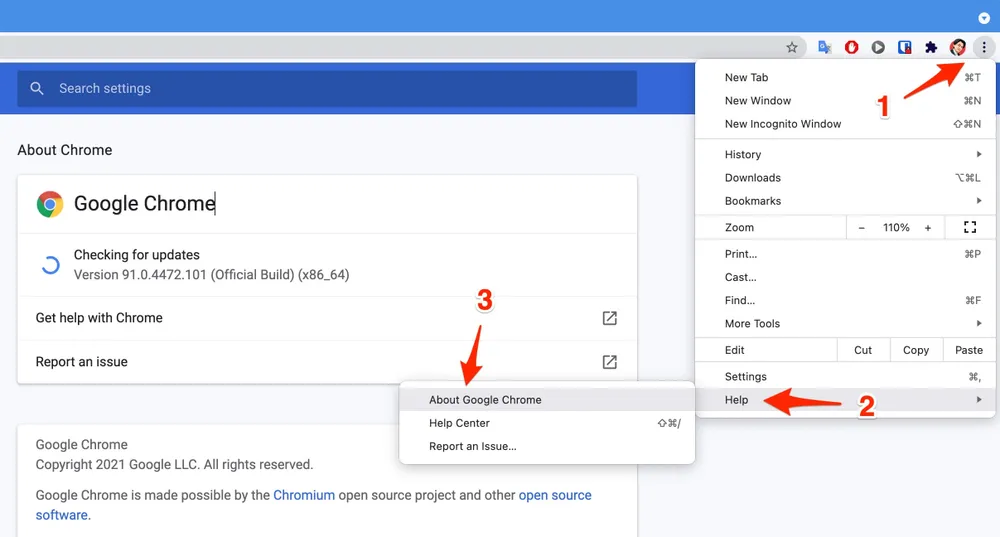Viewport: 1000px width, 537px height.
Task: Expand the History submenu
Action: coord(845,154)
